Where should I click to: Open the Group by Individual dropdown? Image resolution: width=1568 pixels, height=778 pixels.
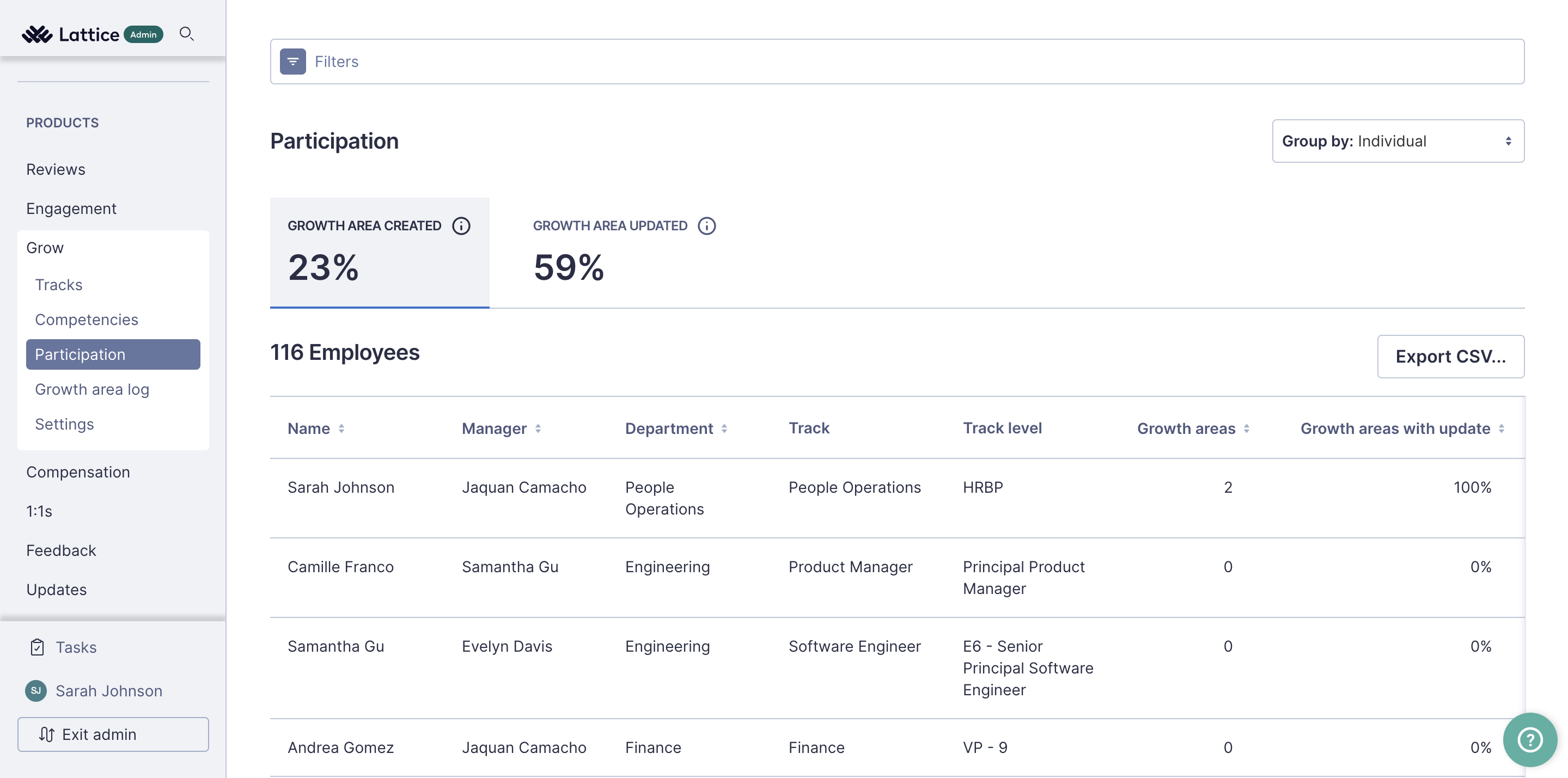click(1398, 141)
